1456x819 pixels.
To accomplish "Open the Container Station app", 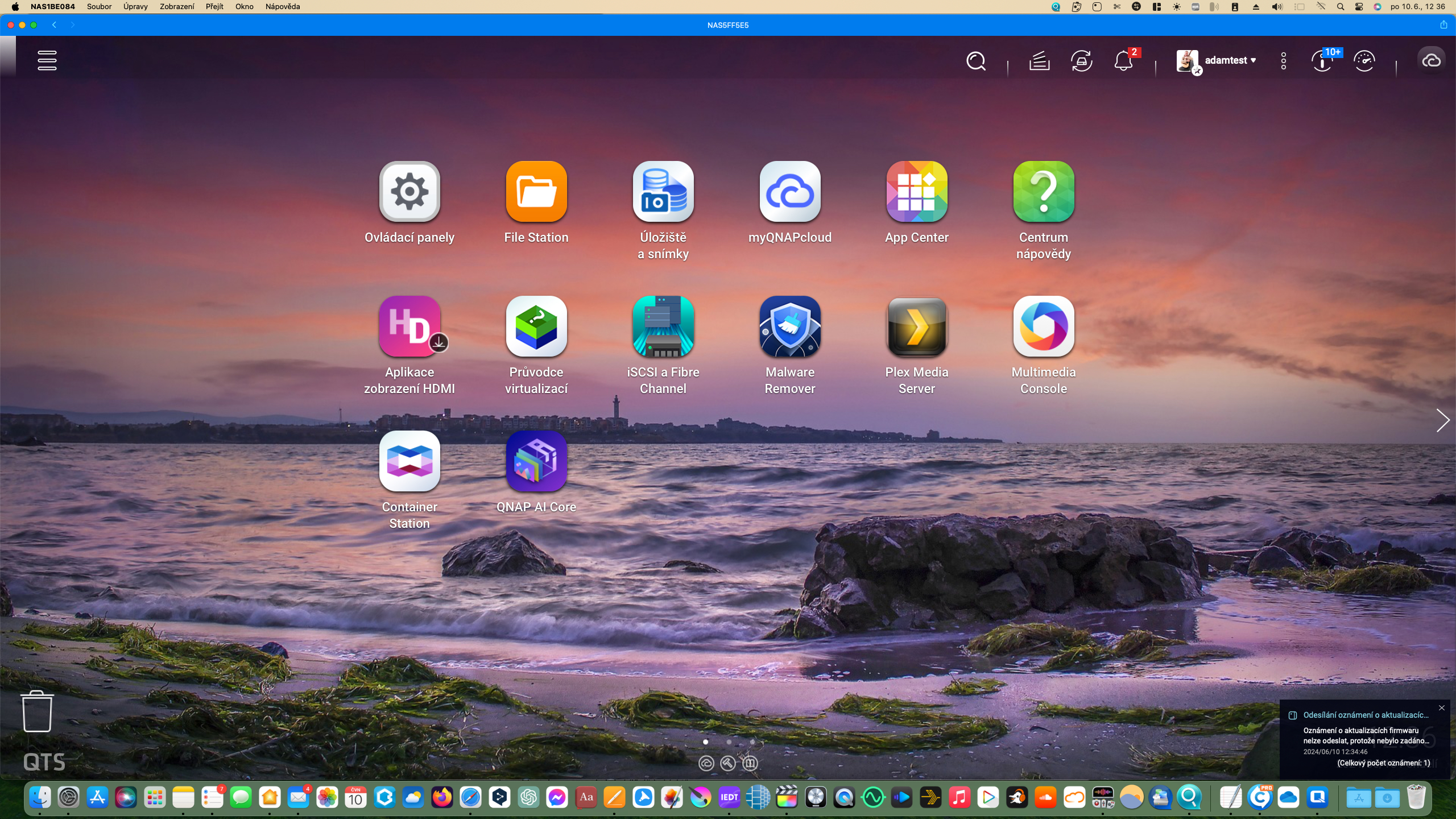I will [x=409, y=461].
